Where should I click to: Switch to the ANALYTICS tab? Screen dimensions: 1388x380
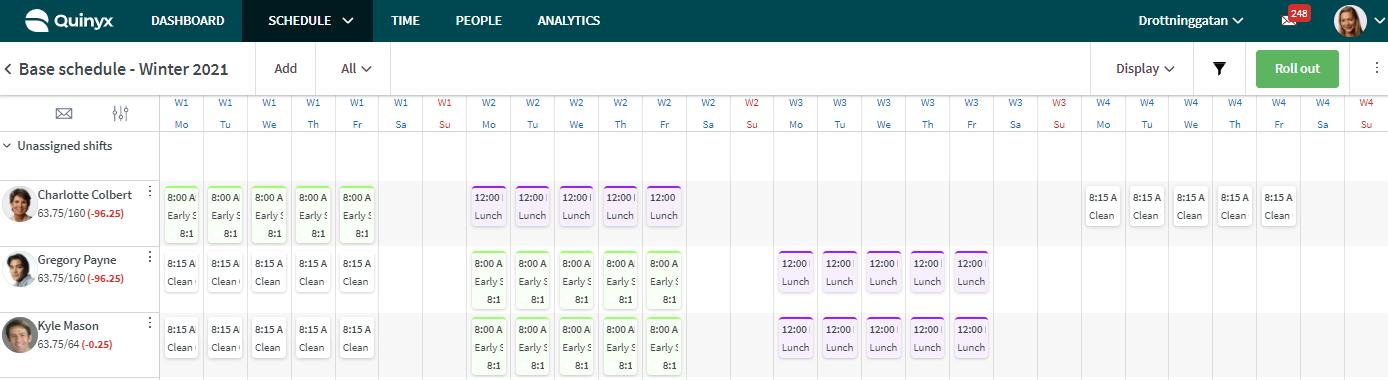[569, 20]
